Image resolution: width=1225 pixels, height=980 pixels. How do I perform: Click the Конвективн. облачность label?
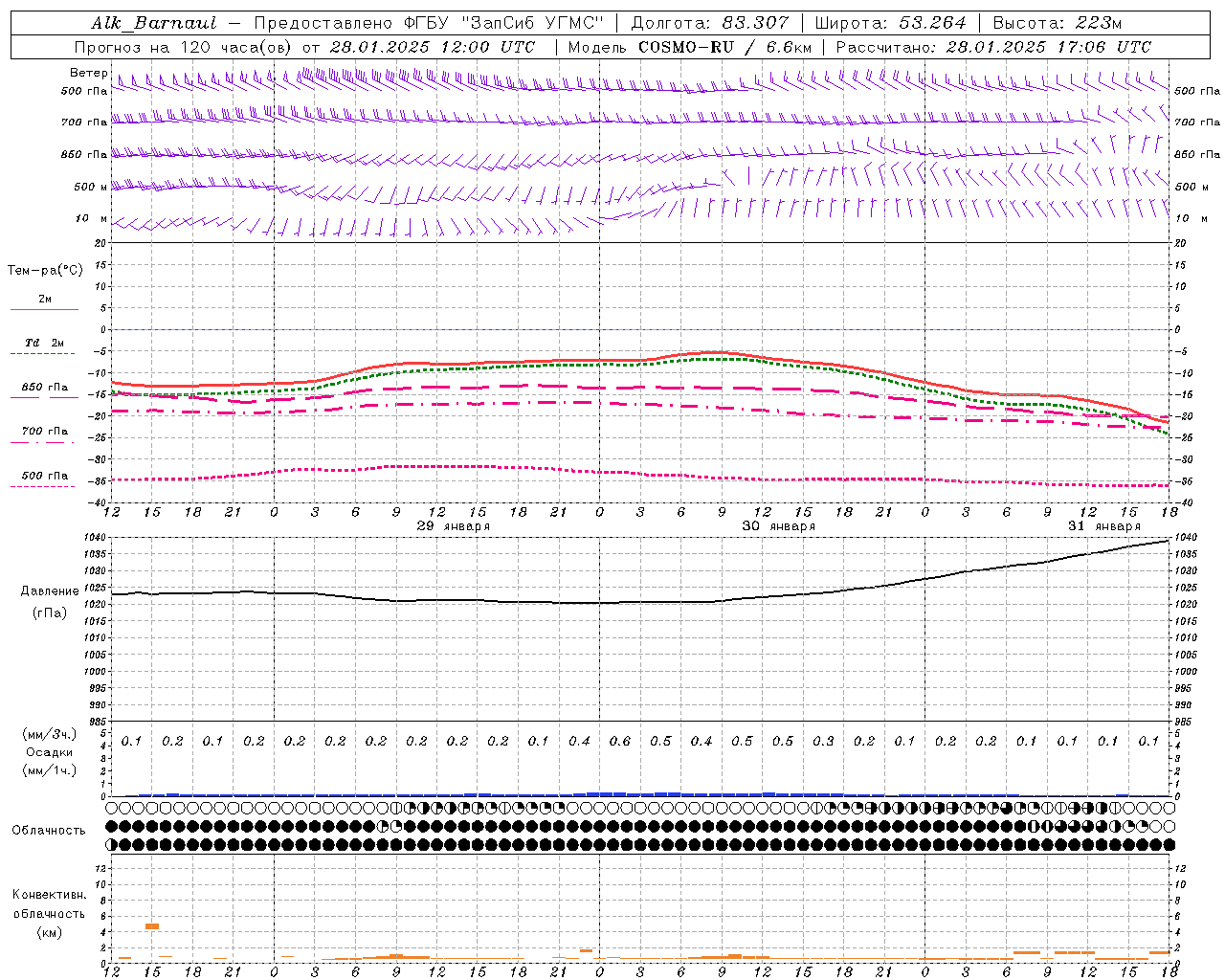[49, 904]
